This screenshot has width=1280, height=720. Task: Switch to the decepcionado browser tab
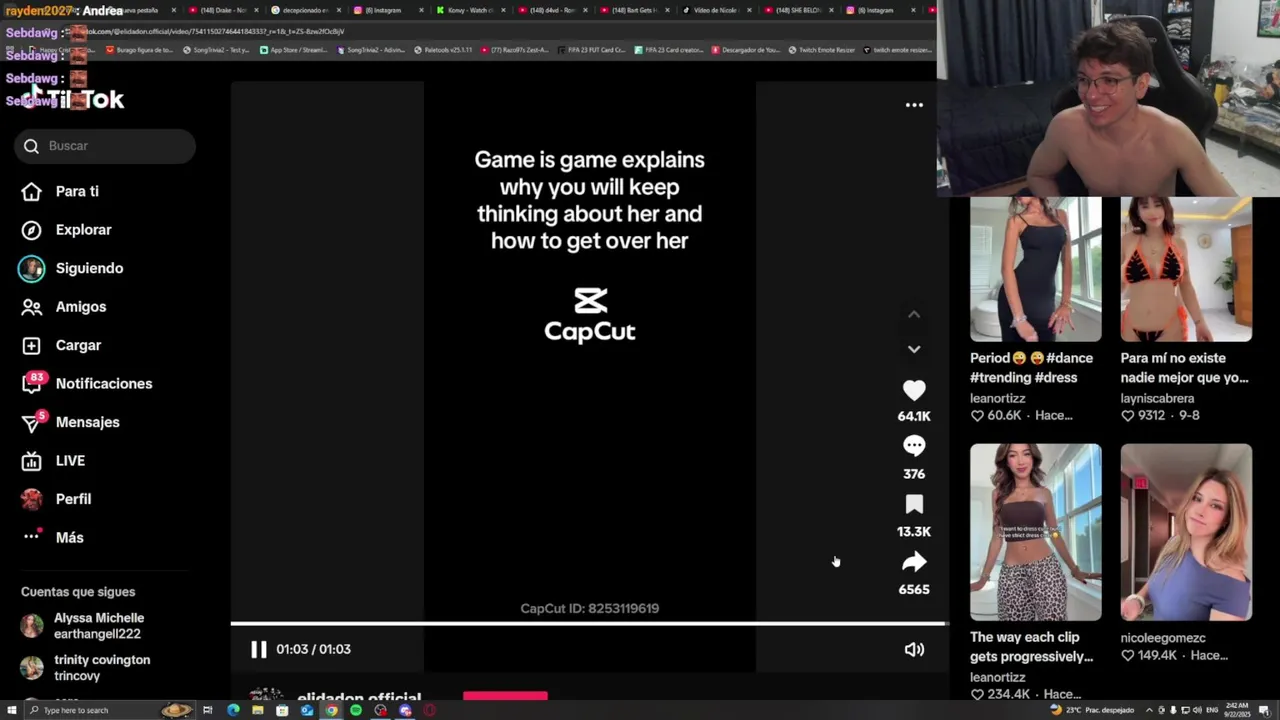pos(304,10)
